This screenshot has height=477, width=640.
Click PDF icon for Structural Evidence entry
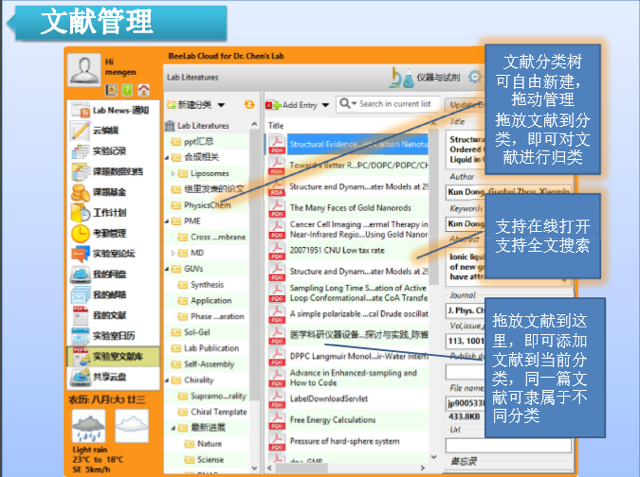point(277,144)
